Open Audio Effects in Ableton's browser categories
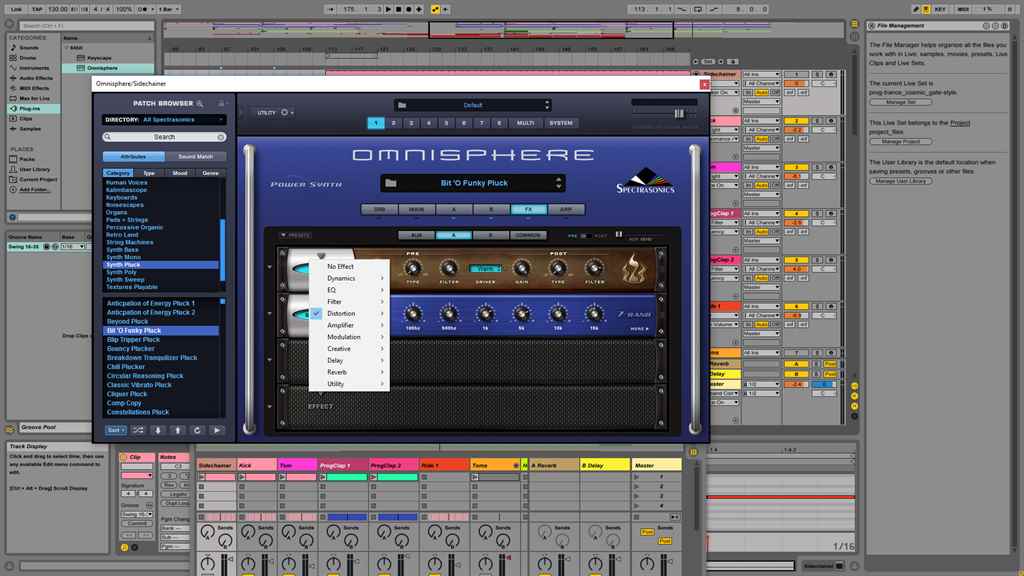1024x576 pixels. point(35,78)
